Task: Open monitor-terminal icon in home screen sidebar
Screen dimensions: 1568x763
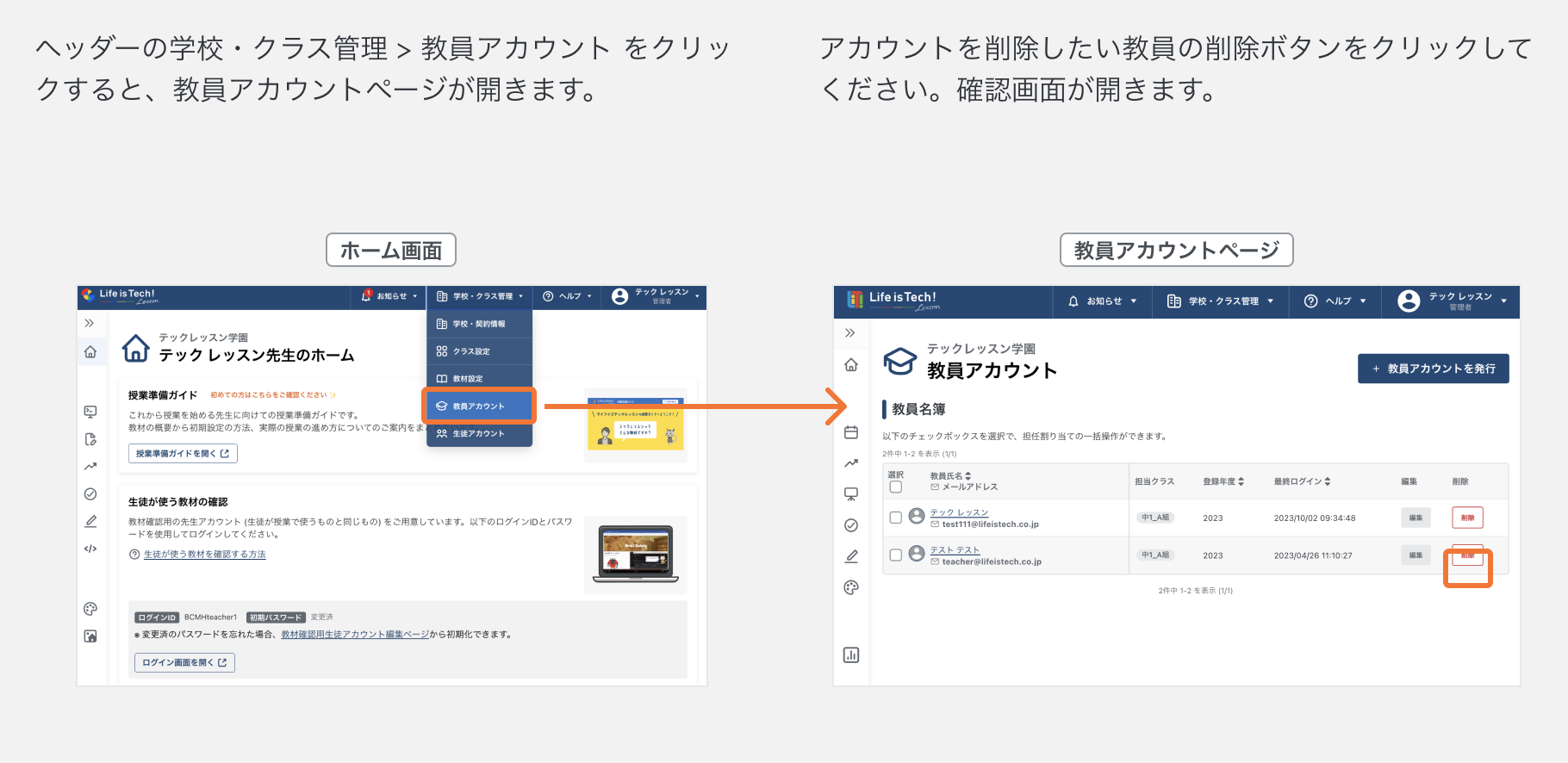Action: click(90, 412)
